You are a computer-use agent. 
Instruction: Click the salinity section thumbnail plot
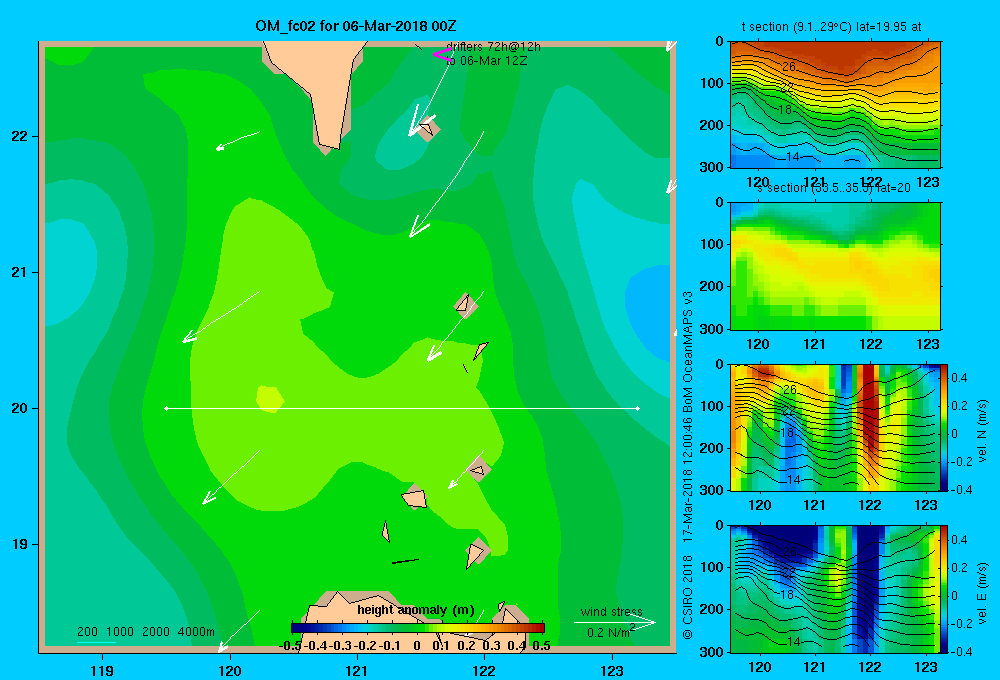[835, 266]
